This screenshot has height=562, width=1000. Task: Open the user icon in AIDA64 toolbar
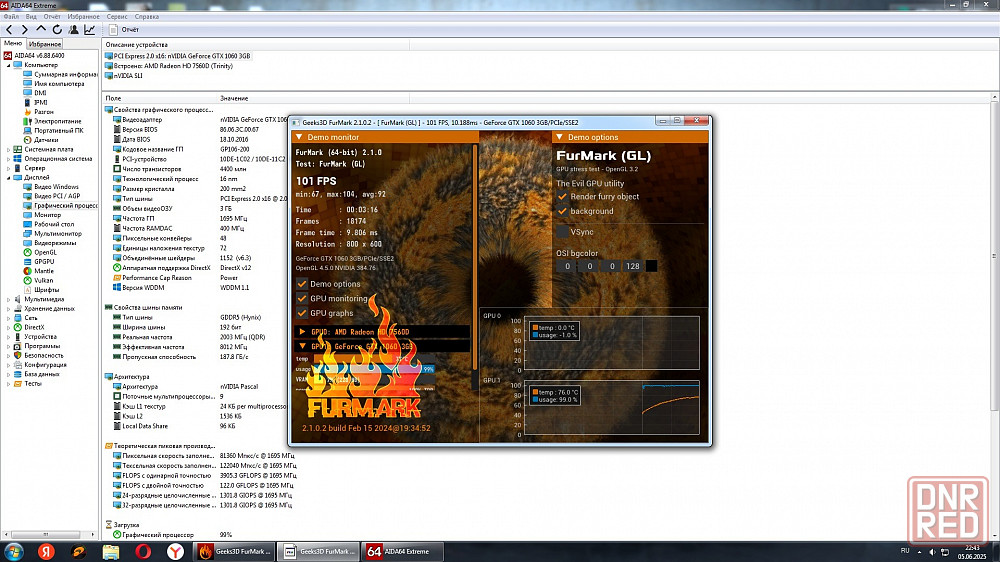pos(73,29)
